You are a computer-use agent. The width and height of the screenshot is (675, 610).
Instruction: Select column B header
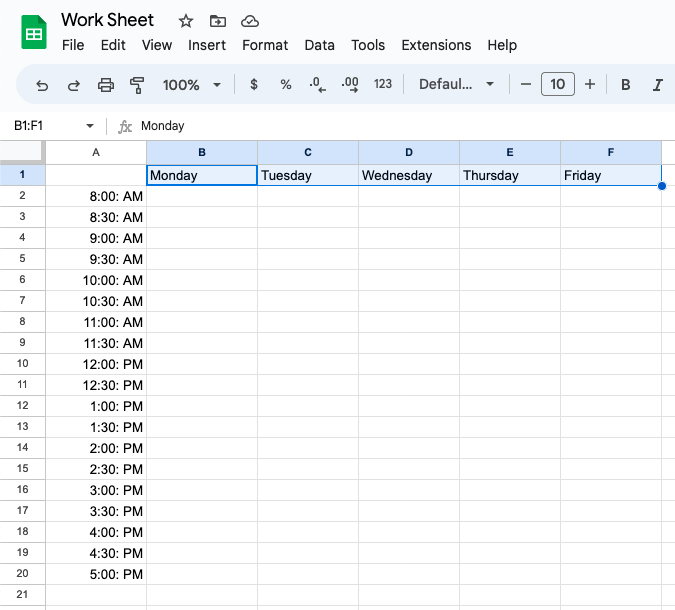click(x=202, y=152)
